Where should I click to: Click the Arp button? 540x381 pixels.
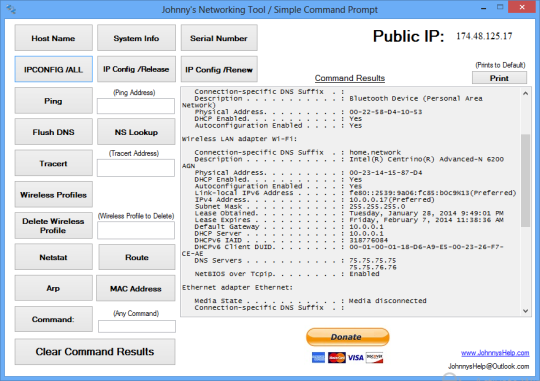pyautogui.click(x=53, y=288)
